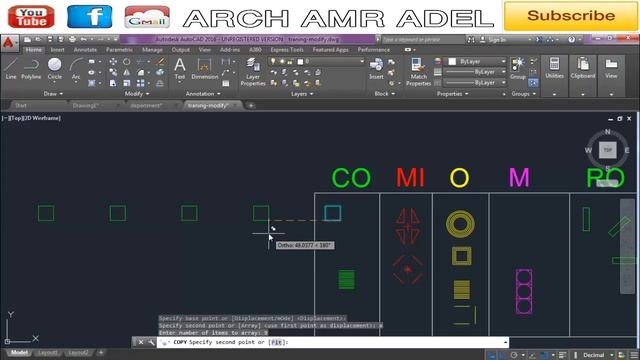Toggle group selection on/off in Groups panel

(533, 83)
